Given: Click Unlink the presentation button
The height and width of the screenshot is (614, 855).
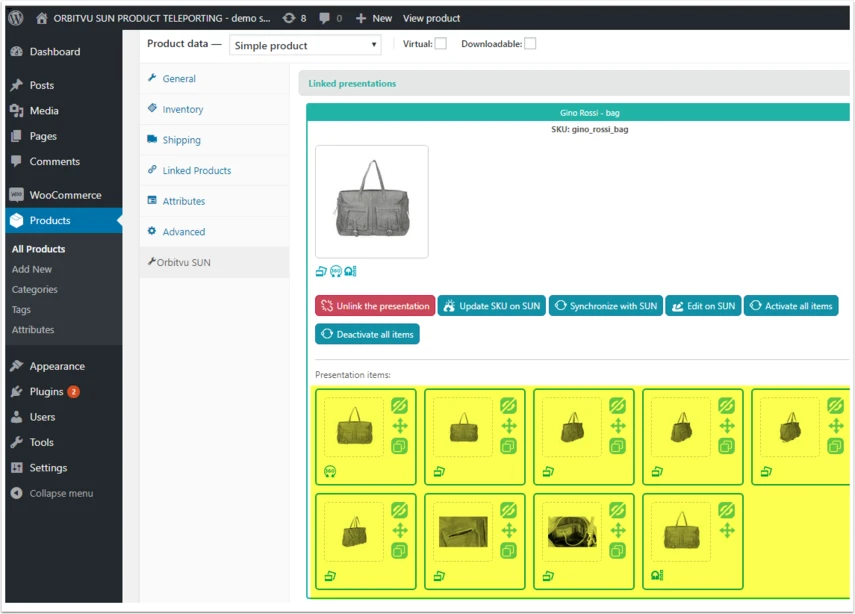Looking at the screenshot, I should pos(375,306).
